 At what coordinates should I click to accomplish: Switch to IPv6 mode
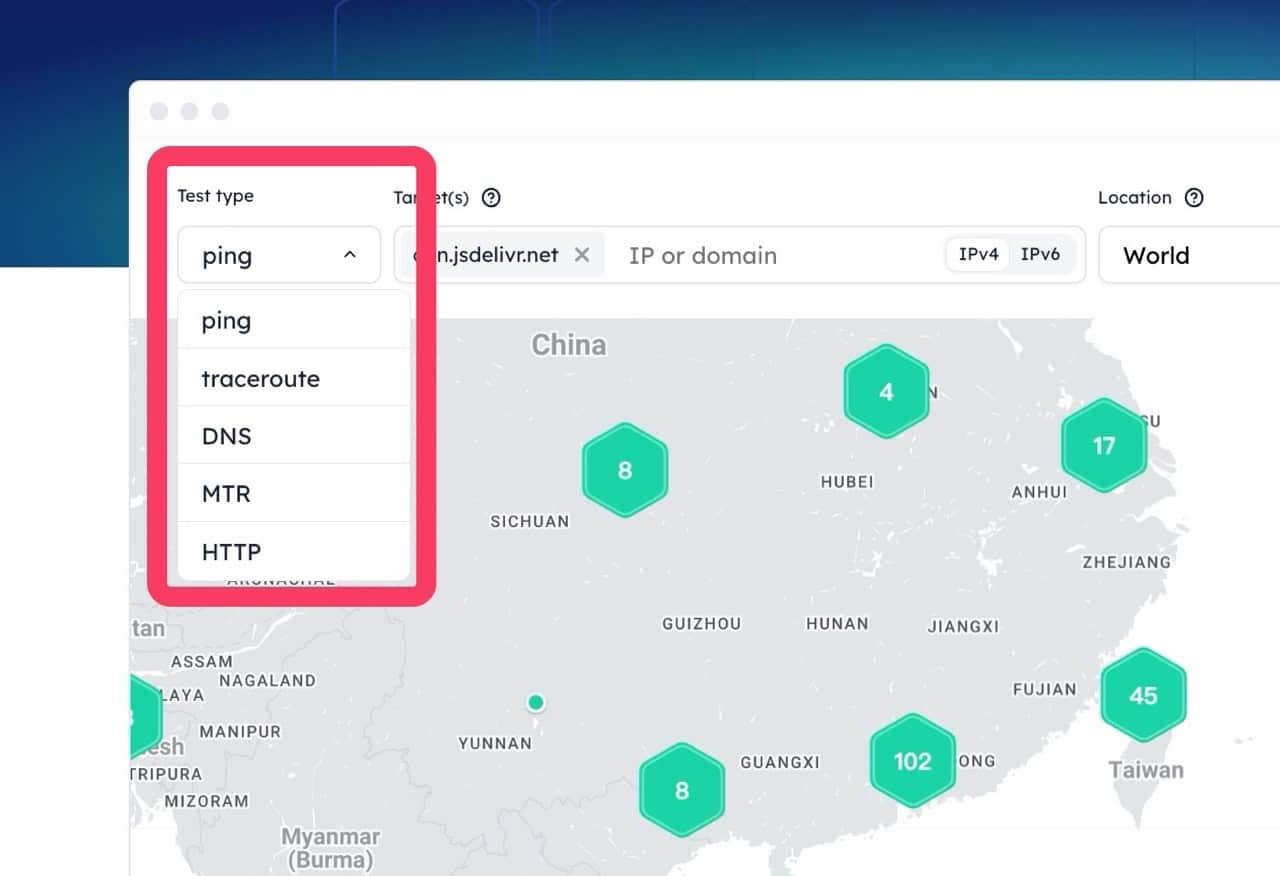click(x=1040, y=254)
